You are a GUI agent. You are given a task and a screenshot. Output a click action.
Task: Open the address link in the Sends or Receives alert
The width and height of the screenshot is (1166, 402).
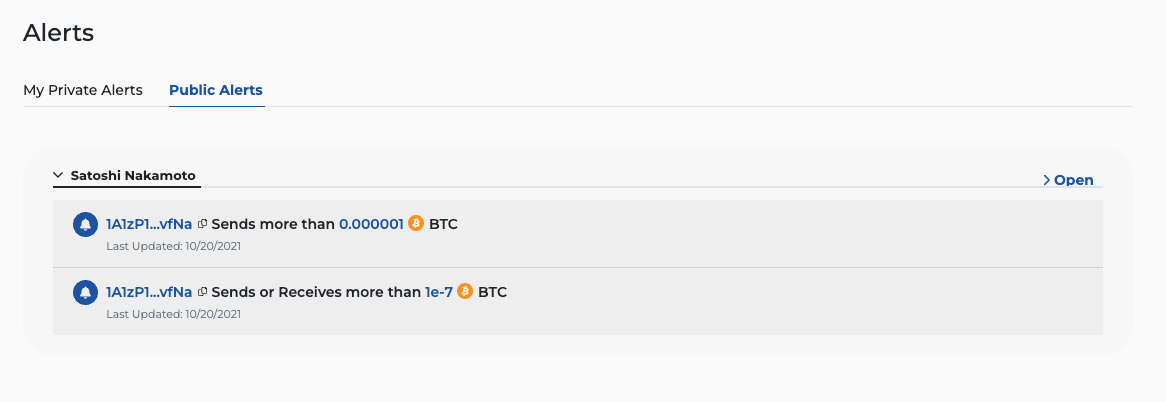[x=149, y=292]
